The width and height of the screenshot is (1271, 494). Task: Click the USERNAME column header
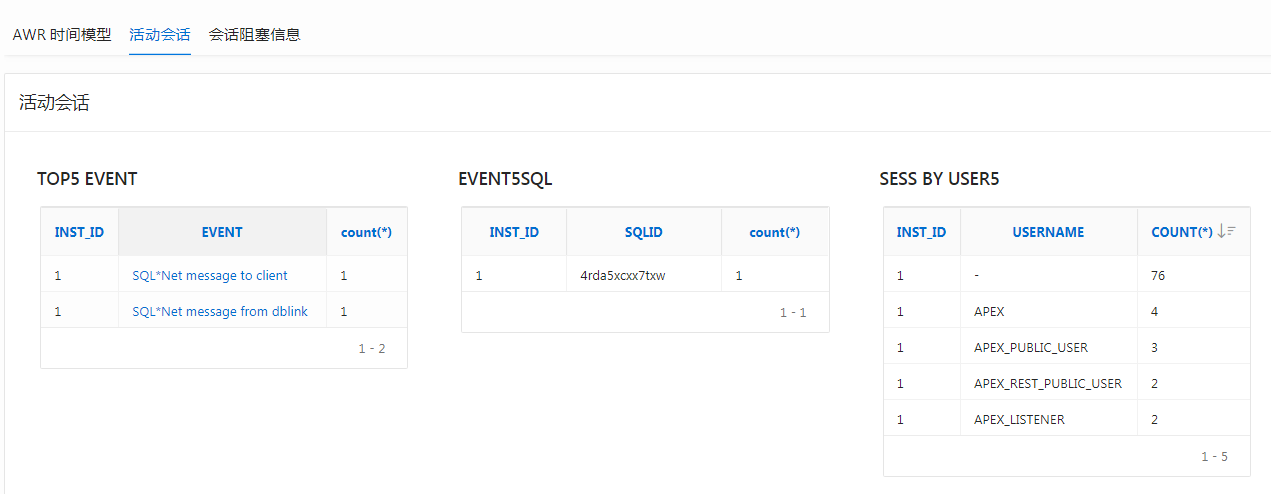coord(1048,232)
